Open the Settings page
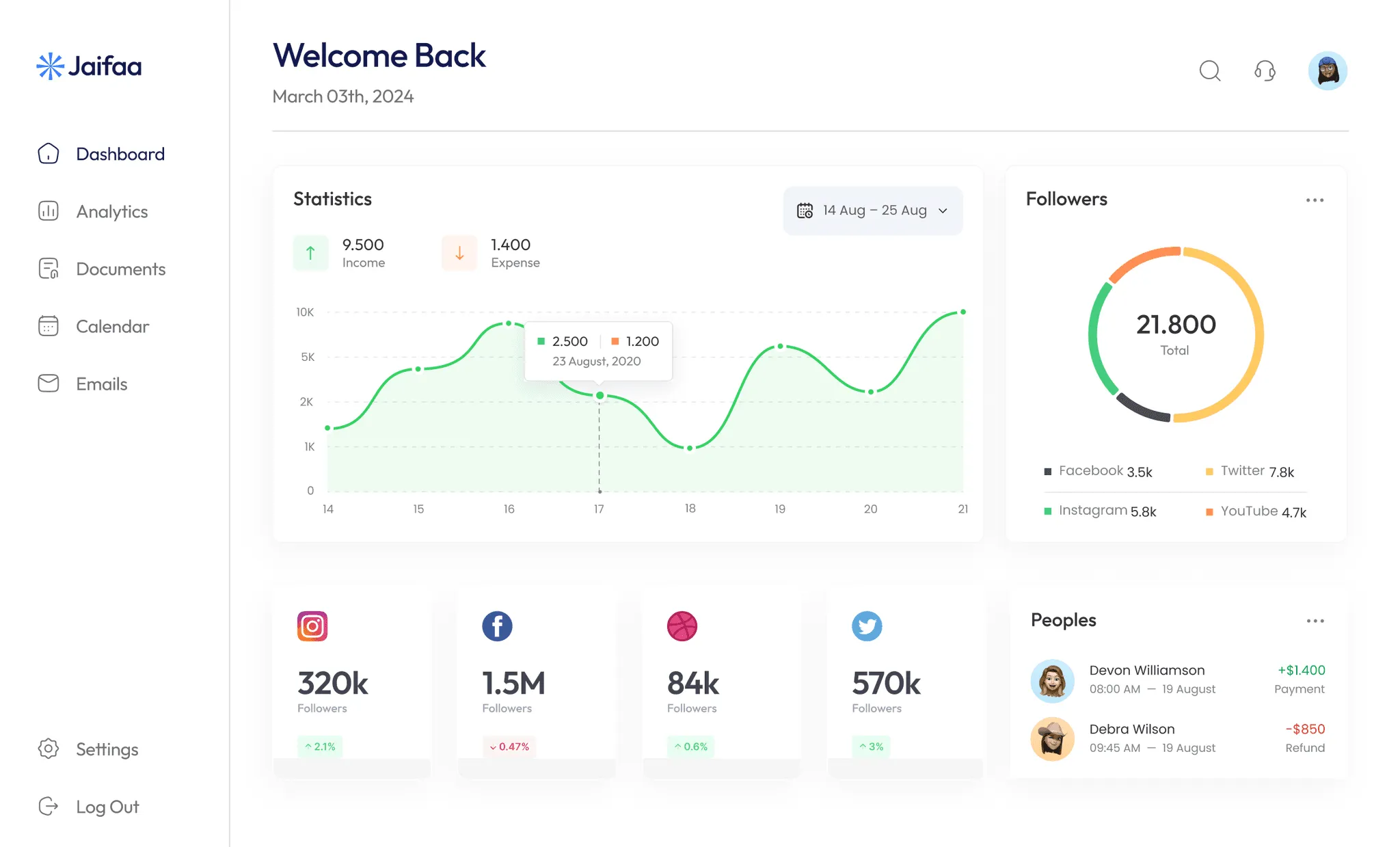Screen dimensions: 1400x847 (107, 749)
